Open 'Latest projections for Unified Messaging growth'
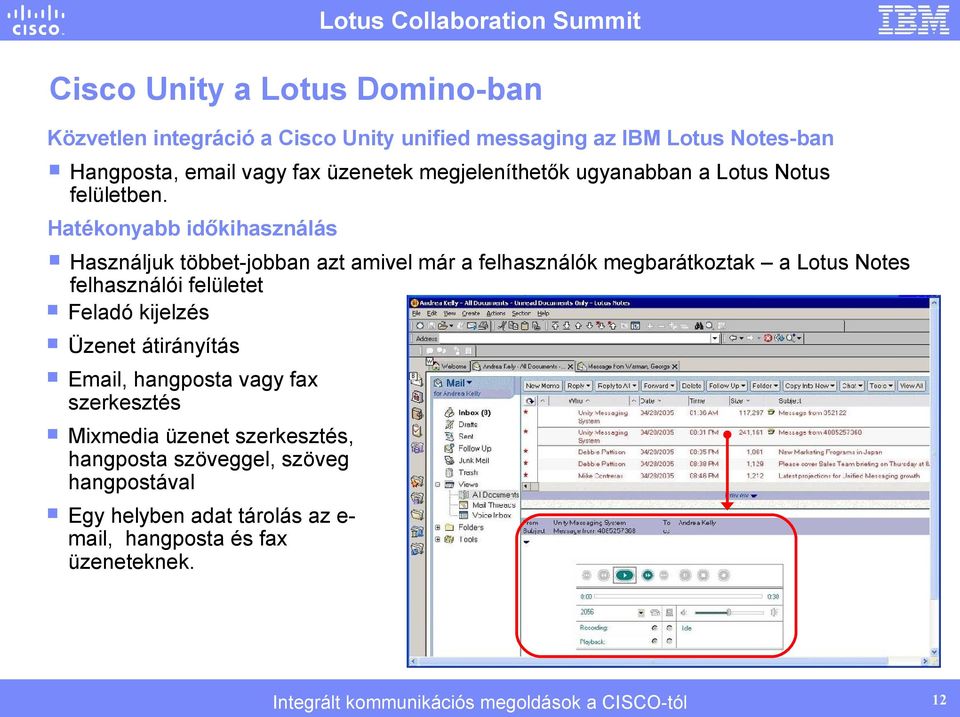The height and width of the screenshot is (717, 960). click(x=849, y=475)
